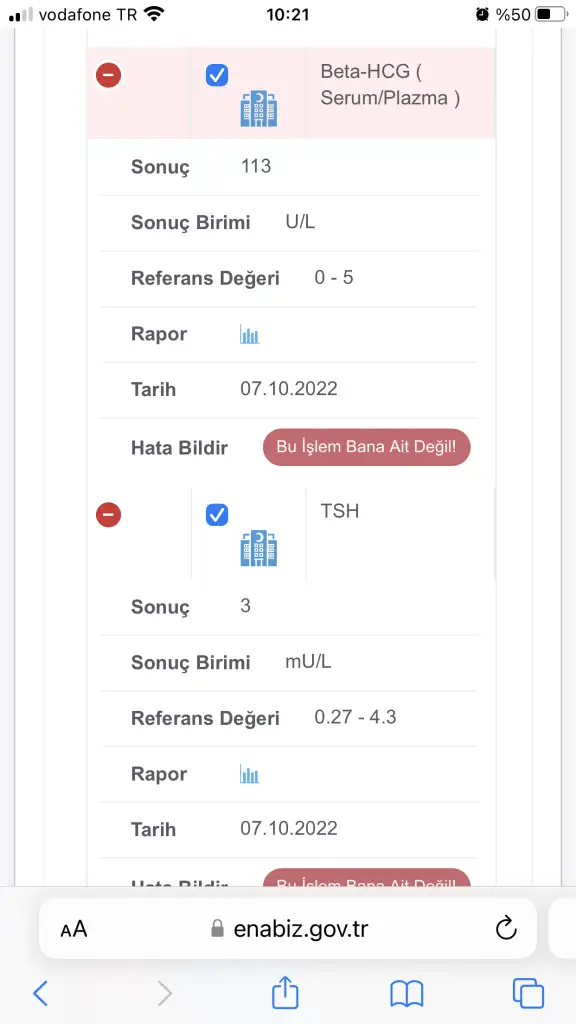This screenshot has width=576, height=1024.
Task: Collapse the Beta-HCG row with red minus
Action: click(108, 75)
